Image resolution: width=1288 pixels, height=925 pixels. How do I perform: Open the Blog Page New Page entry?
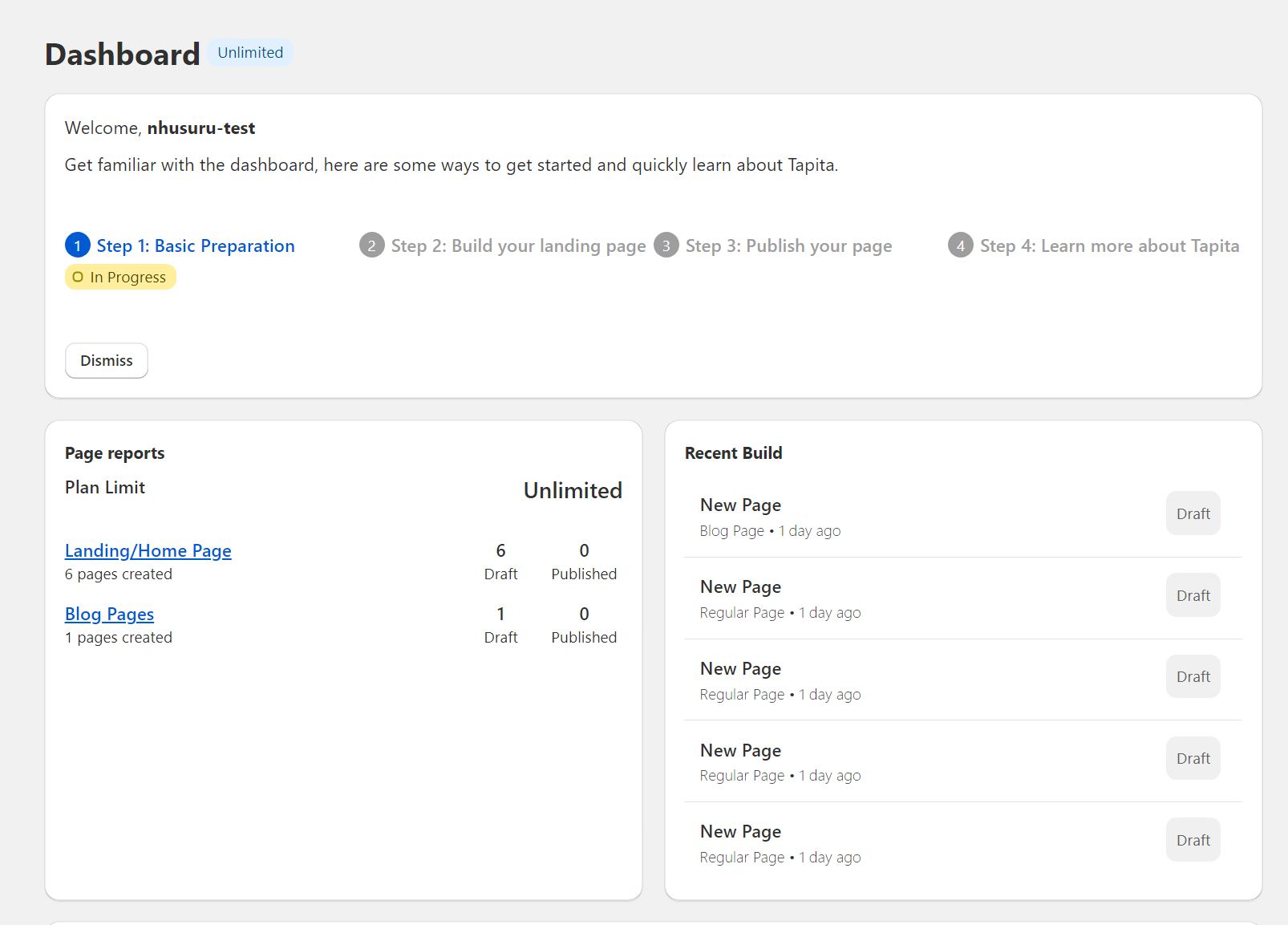click(x=740, y=505)
